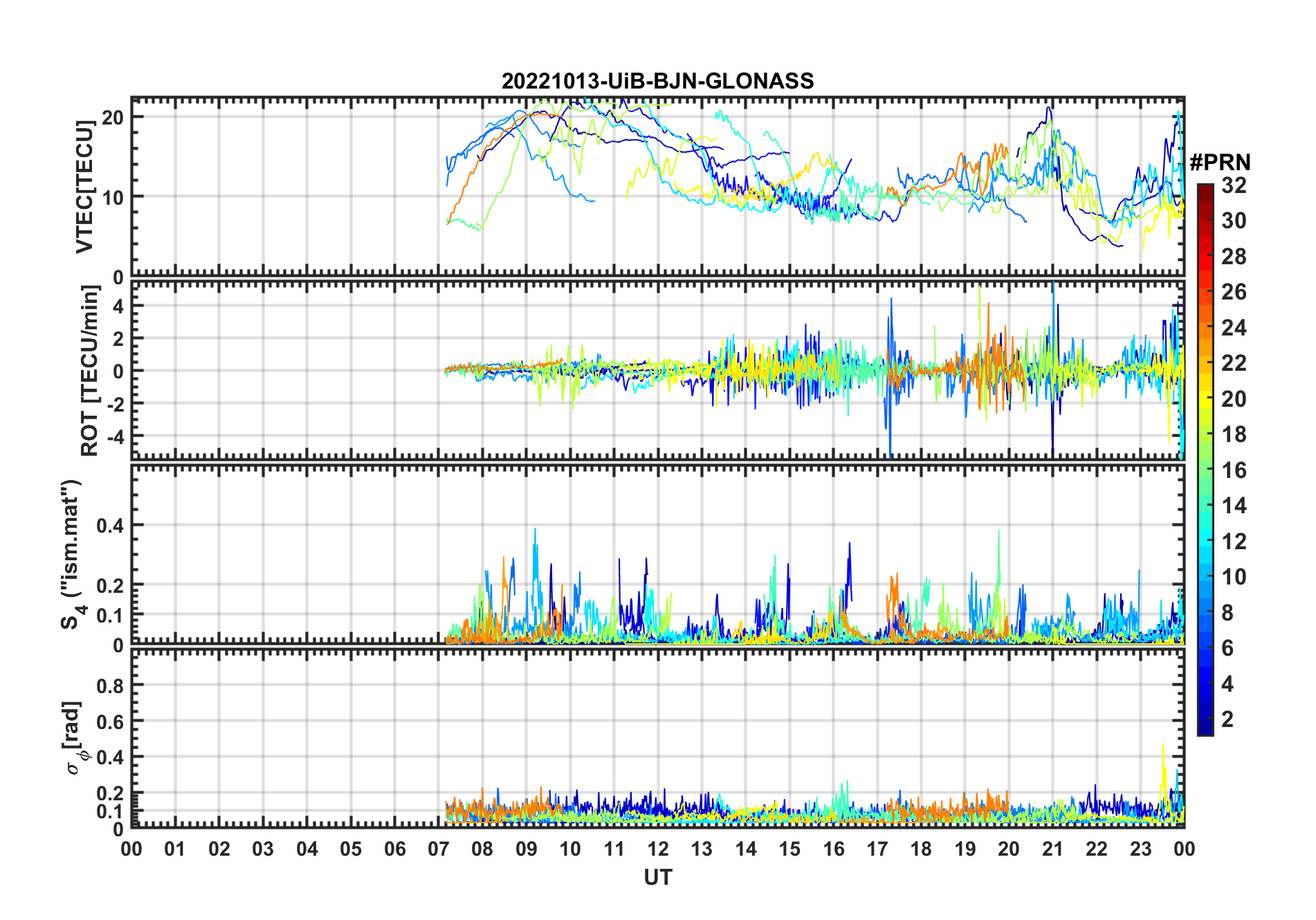Select x-axis hour tick 19

click(965, 849)
